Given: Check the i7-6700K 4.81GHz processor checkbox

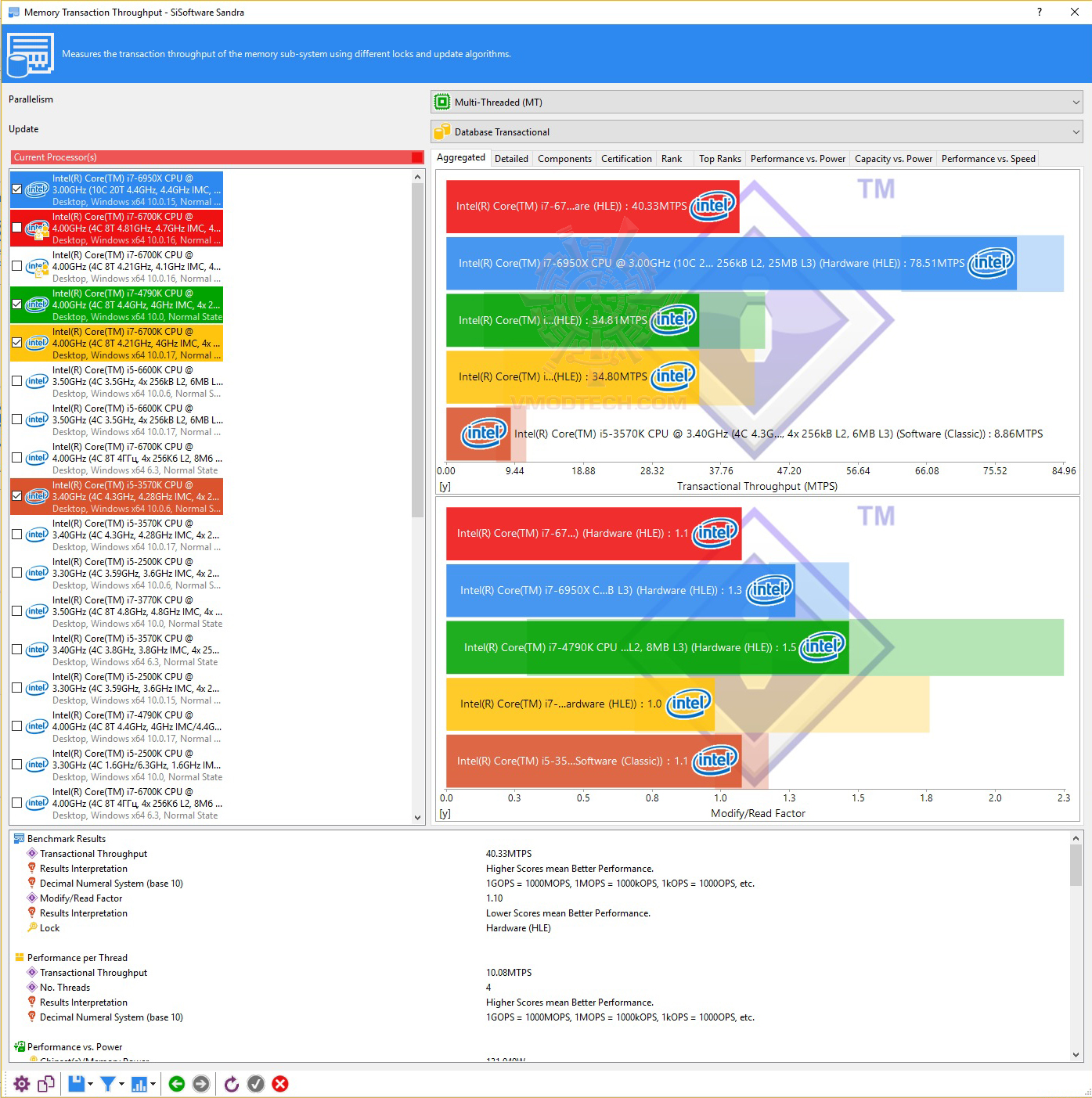Looking at the screenshot, I should [17, 228].
